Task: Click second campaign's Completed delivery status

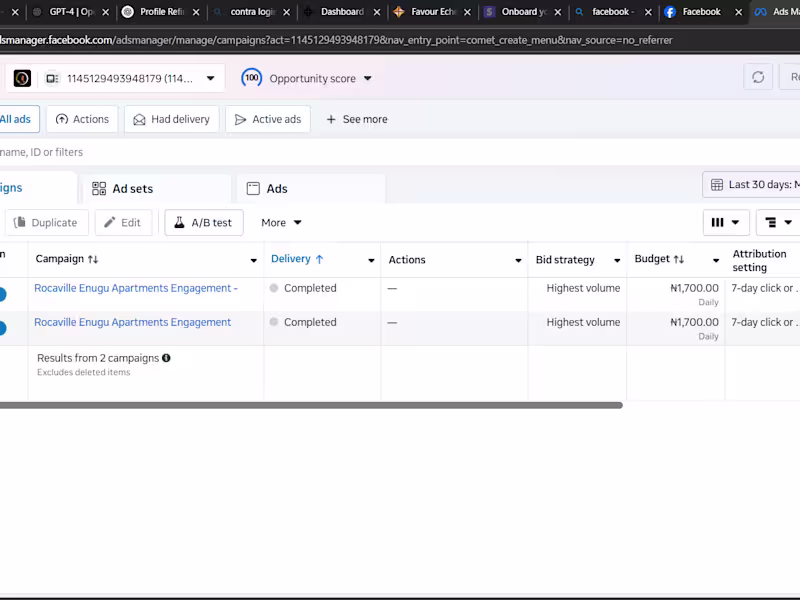Action: [310, 322]
